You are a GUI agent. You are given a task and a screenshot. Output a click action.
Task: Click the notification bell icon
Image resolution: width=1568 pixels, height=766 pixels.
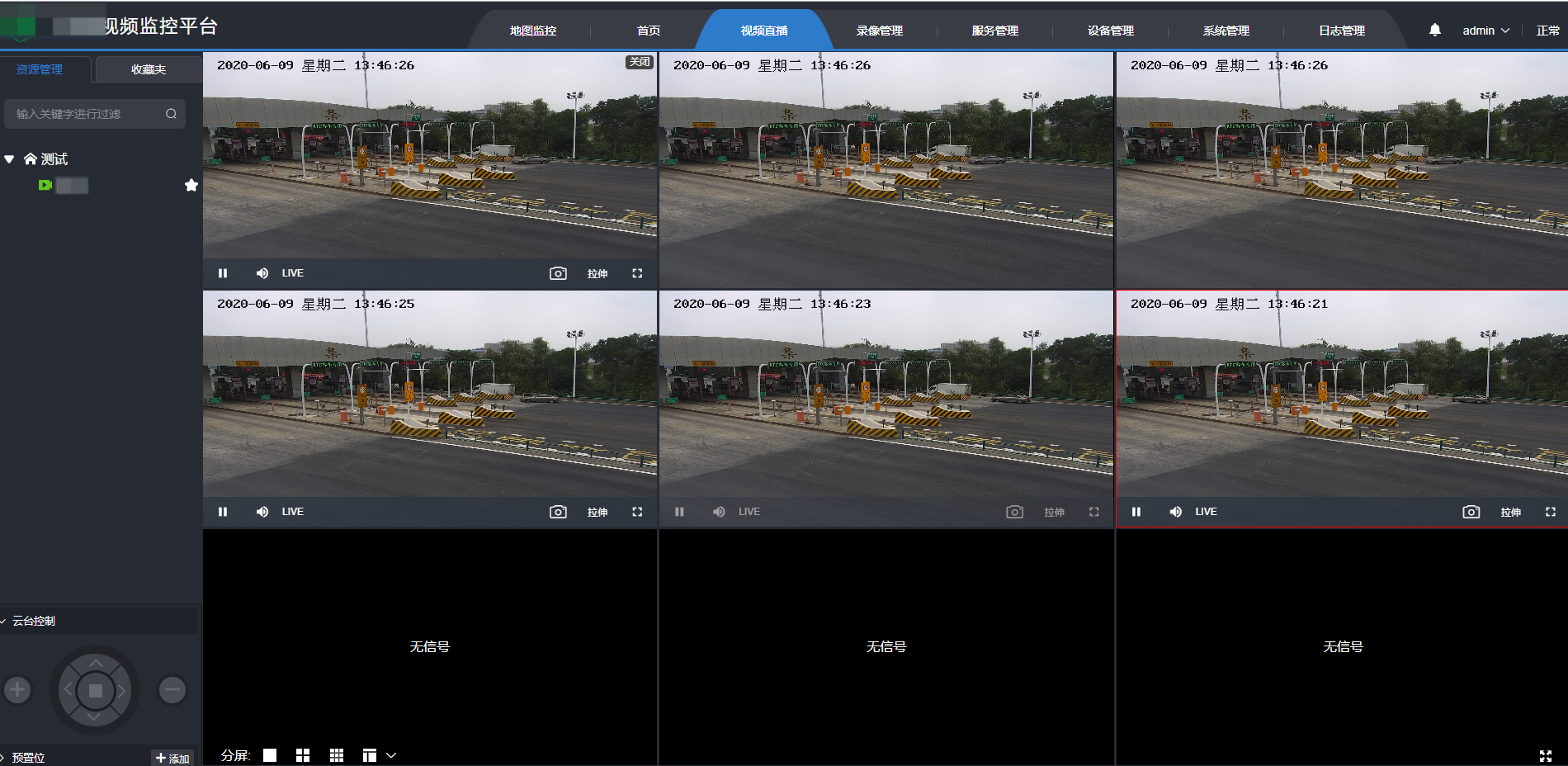tap(1435, 30)
